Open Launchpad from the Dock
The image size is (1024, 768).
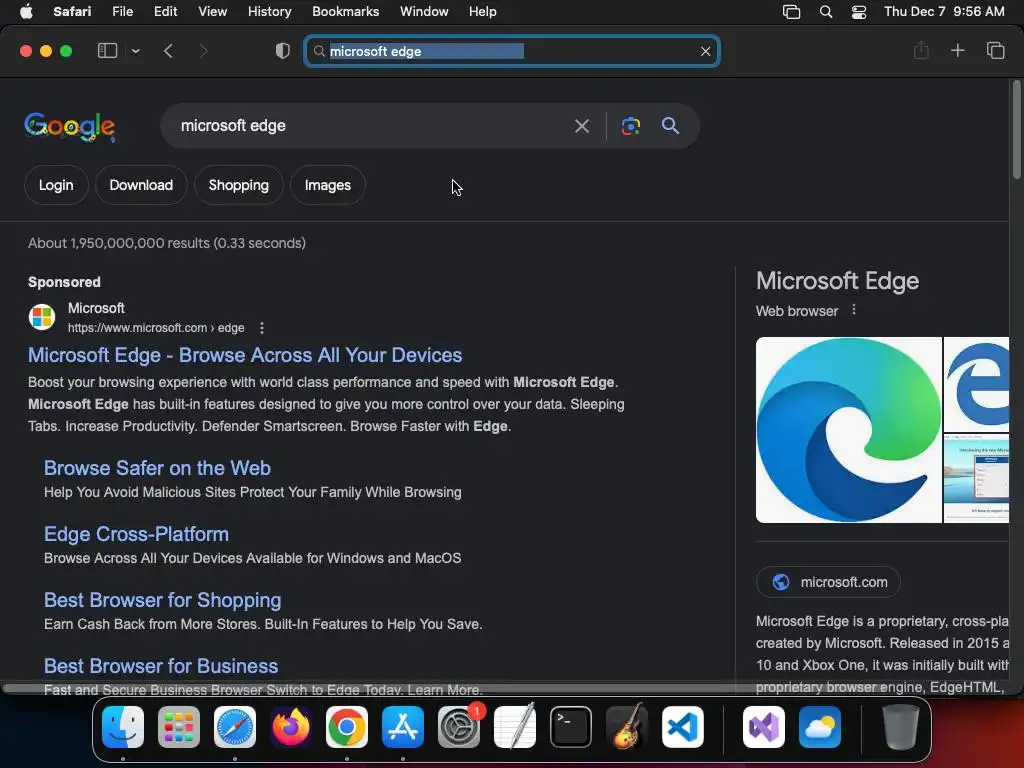coord(179,727)
